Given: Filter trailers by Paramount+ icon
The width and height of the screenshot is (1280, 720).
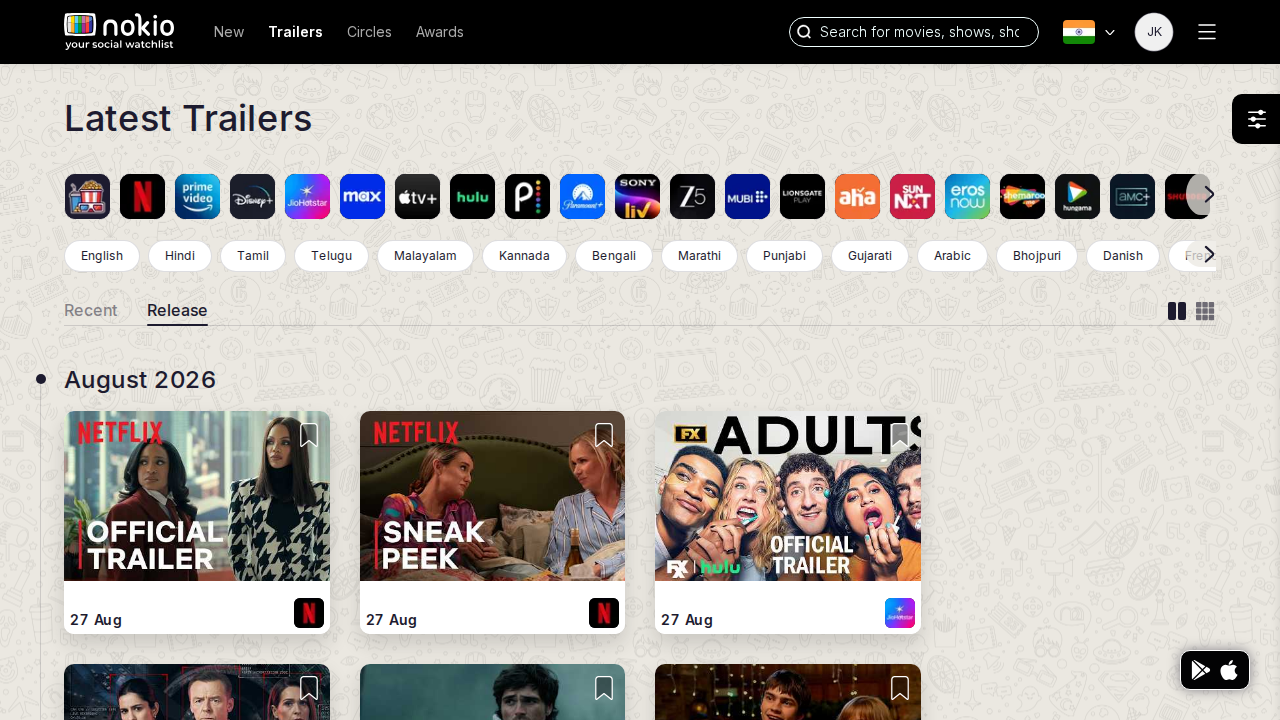Looking at the screenshot, I should click(582, 196).
